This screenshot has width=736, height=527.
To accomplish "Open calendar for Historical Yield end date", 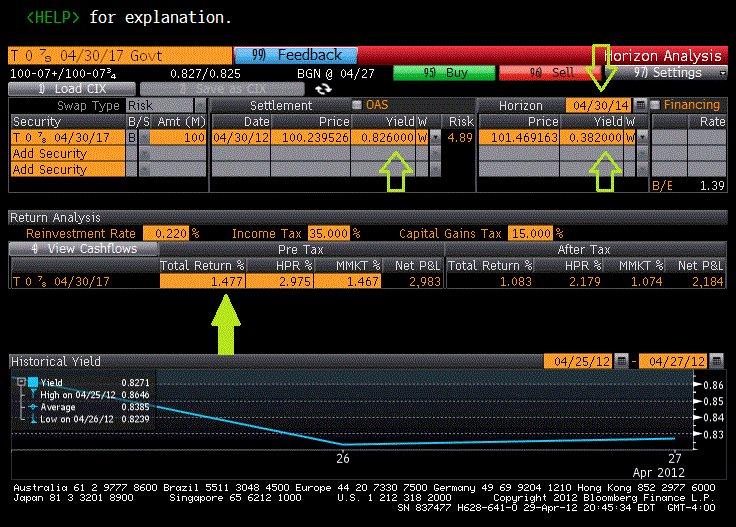I will [718, 361].
